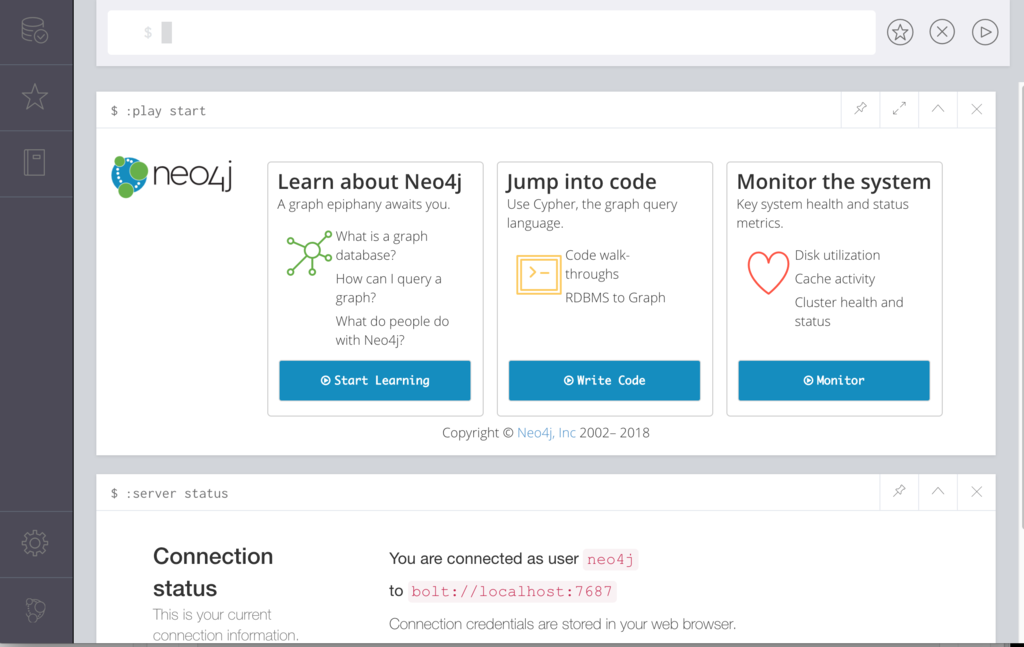Close the :play start frame
Viewport: 1024px width, 647px height.
tap(976, 109)
